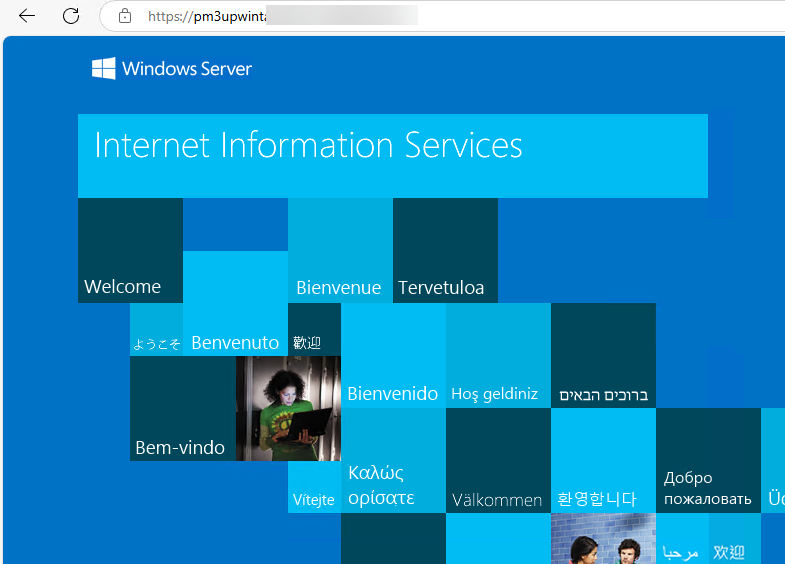785x564 pixels.
Task: Click the Windows Server logo
Action: coord(172,69)
